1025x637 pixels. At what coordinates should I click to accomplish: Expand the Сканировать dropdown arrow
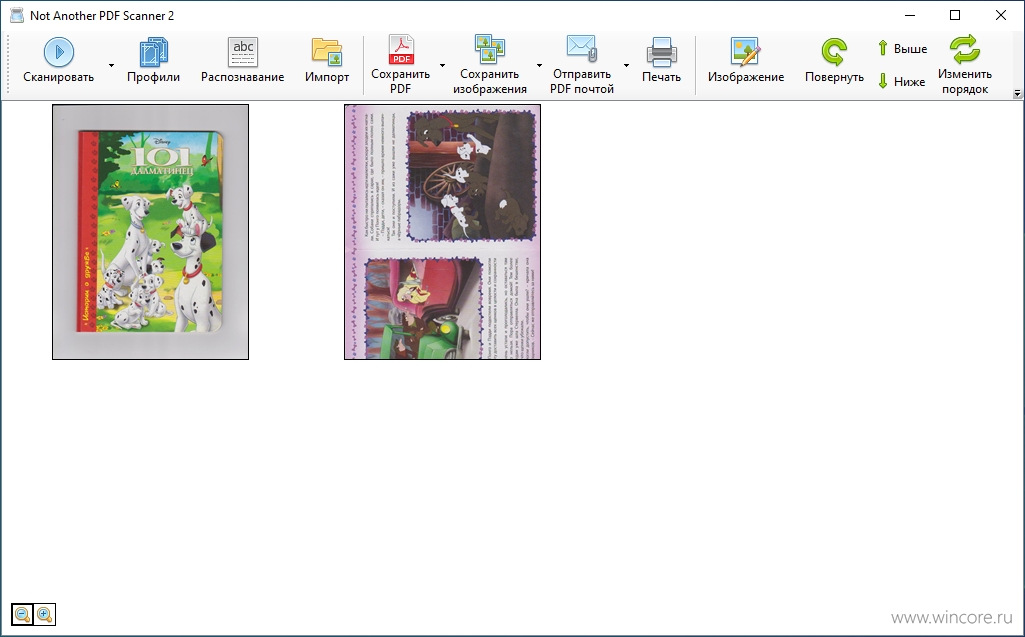(111, 65)
